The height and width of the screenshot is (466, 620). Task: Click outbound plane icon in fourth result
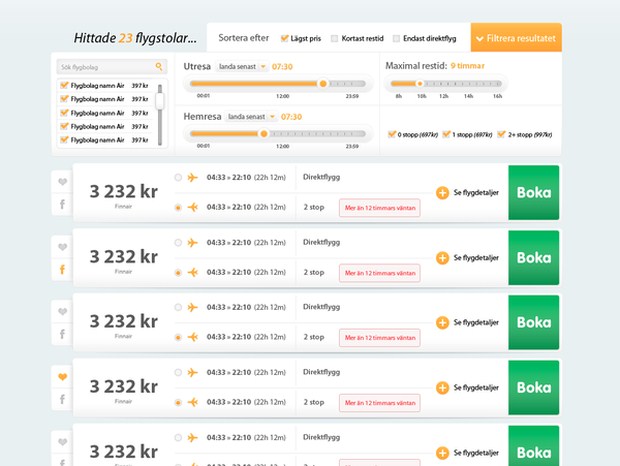click(x=192, y=372)
